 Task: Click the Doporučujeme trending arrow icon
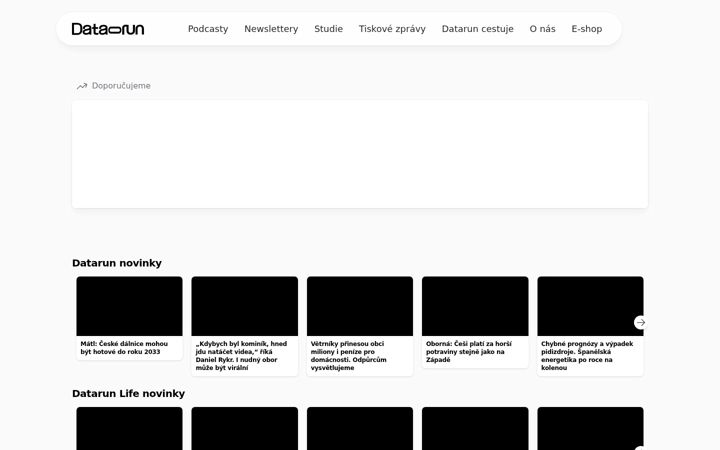(82, 86)
